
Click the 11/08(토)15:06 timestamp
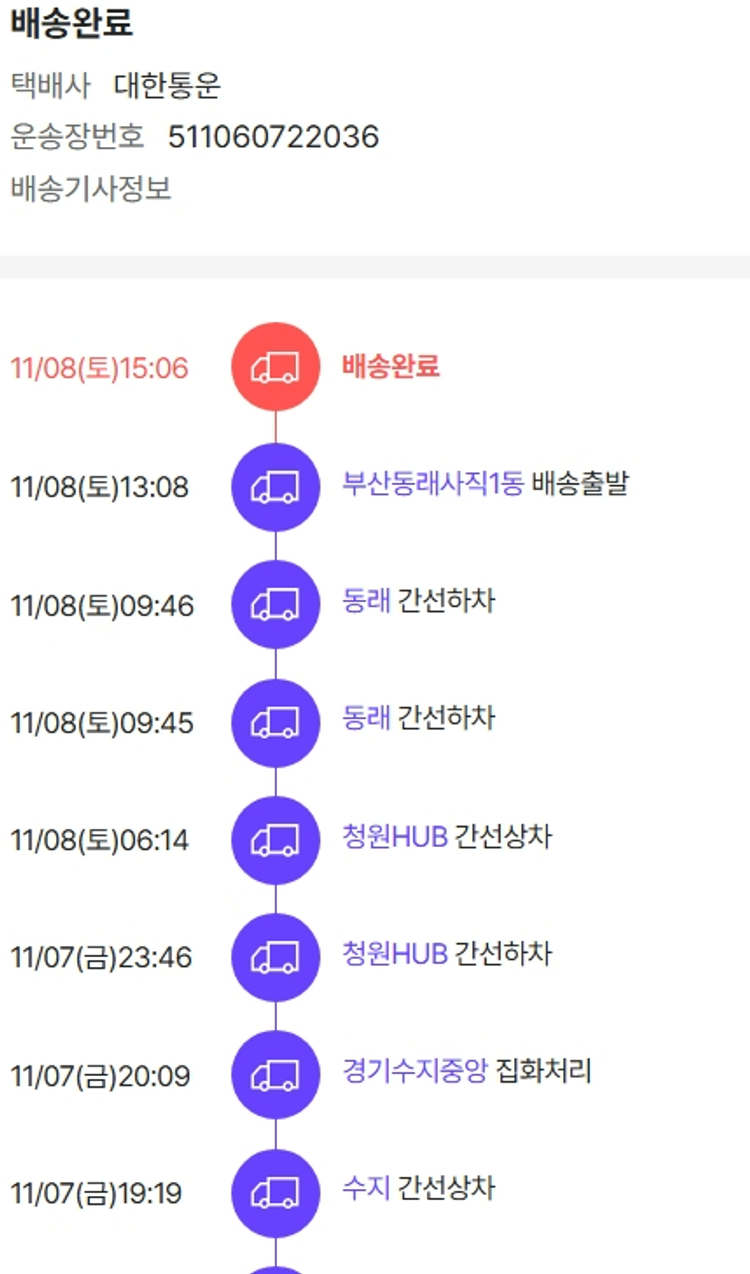tap(99, 368)
